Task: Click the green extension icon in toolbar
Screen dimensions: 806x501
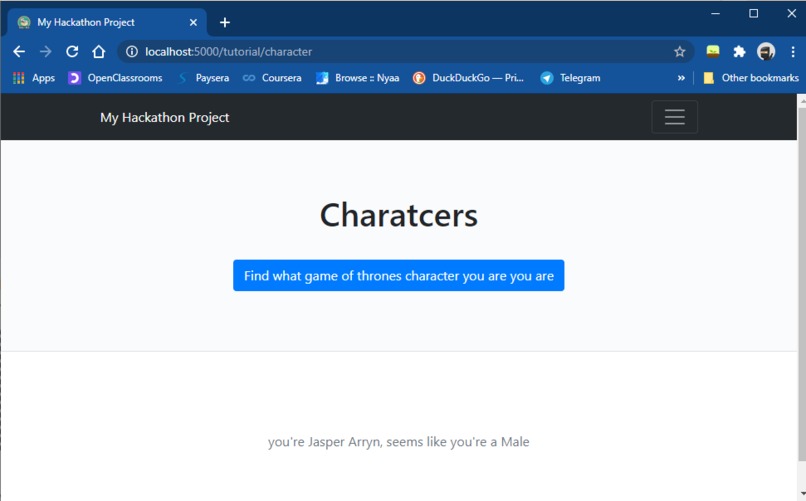Action: point(713,51)
